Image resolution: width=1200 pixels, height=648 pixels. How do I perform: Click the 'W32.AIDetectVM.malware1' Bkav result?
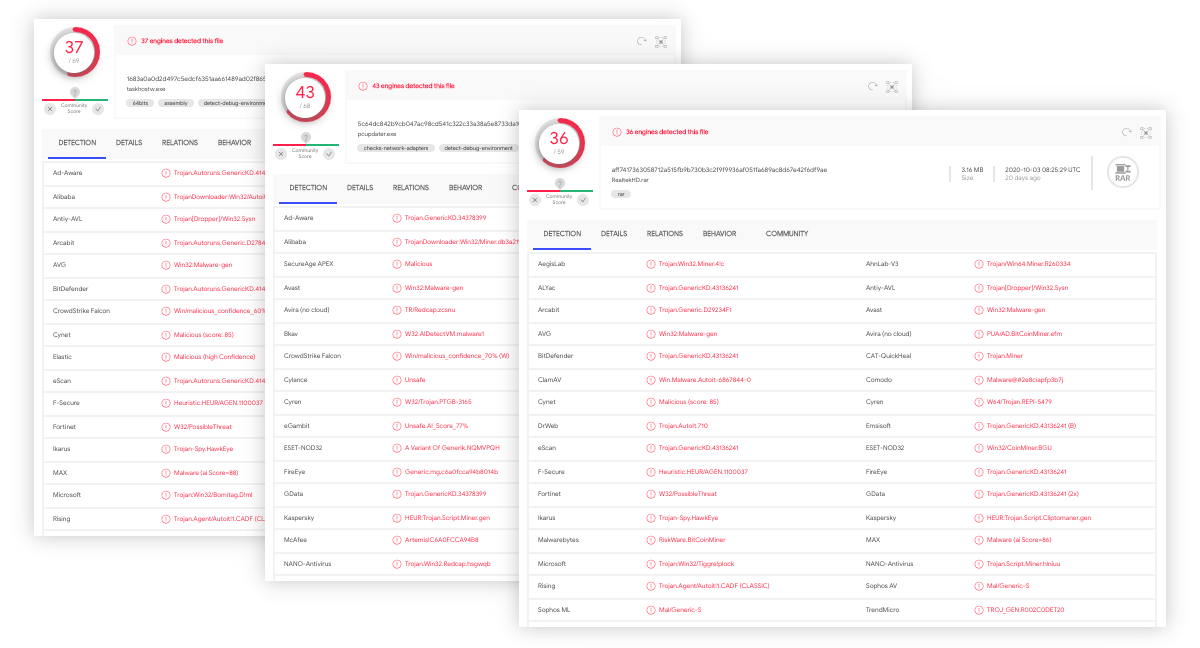[445, 333]
